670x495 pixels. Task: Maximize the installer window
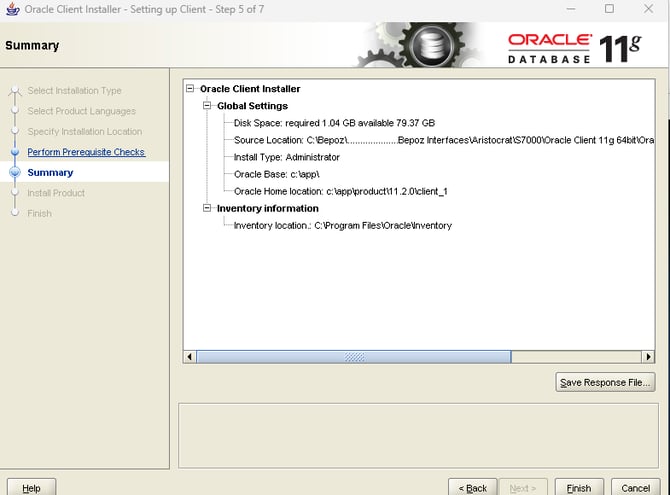tap(609, 9)
